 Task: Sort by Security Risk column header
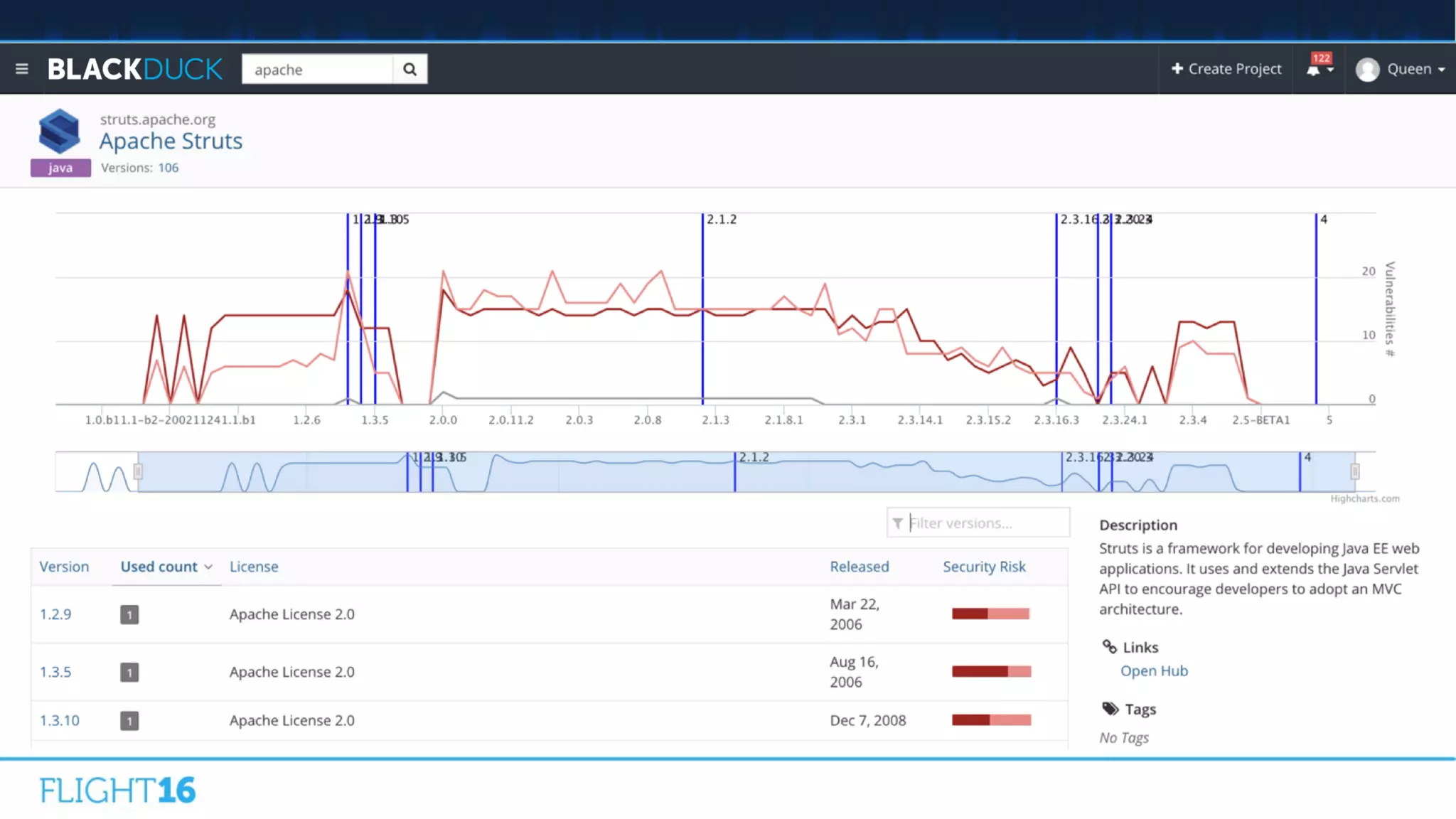pos(984,567)
